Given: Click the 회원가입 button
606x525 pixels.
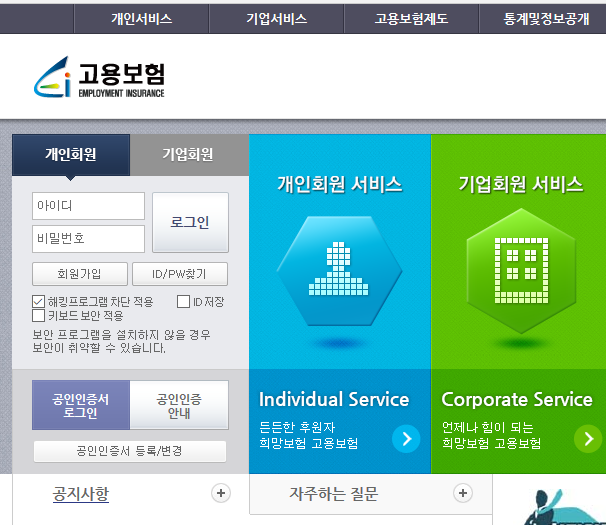Looking at the screenshot, I should (x=80, y=274).
